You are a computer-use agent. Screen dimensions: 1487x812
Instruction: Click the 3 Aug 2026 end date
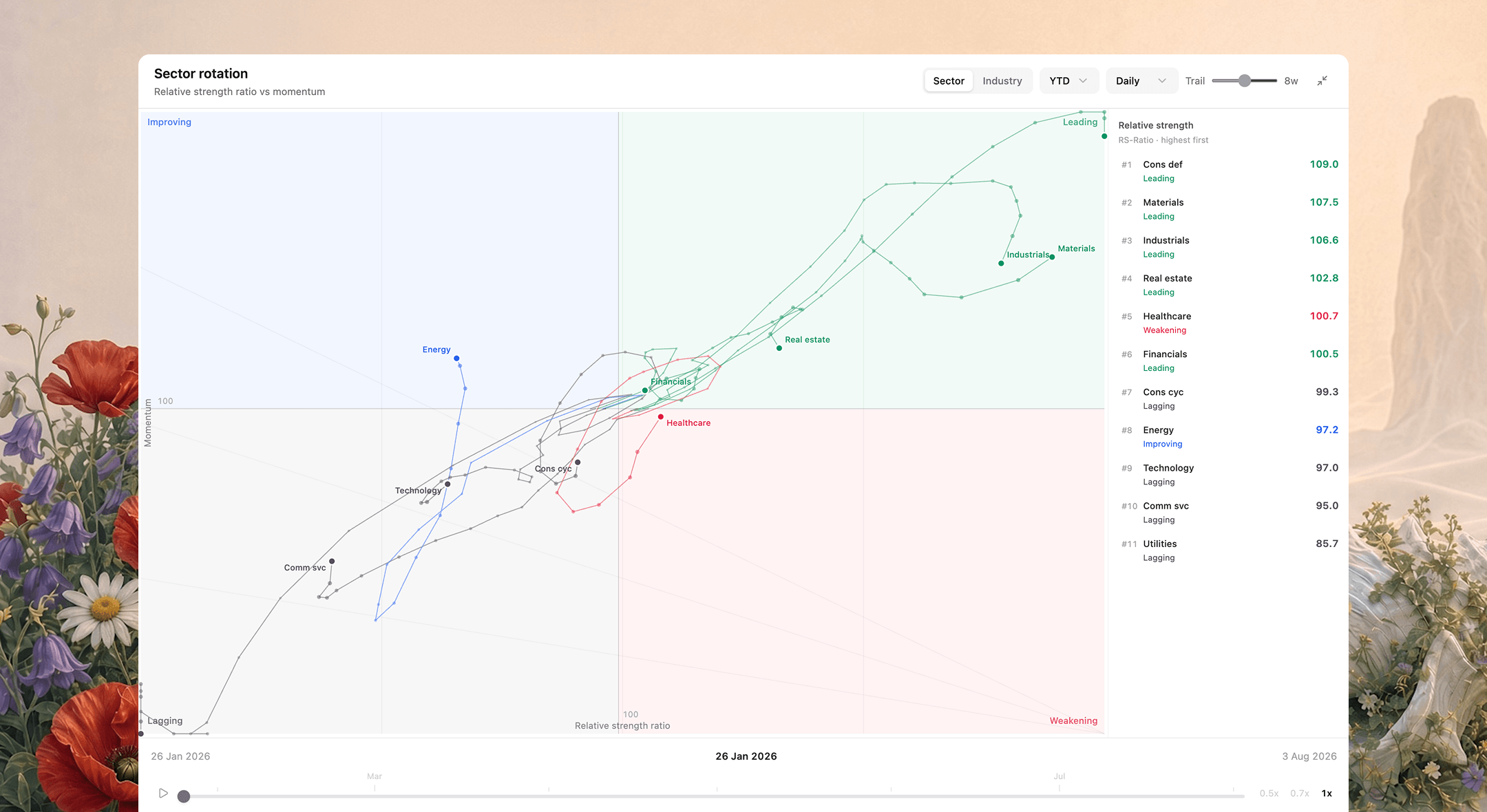(1309, 756)
